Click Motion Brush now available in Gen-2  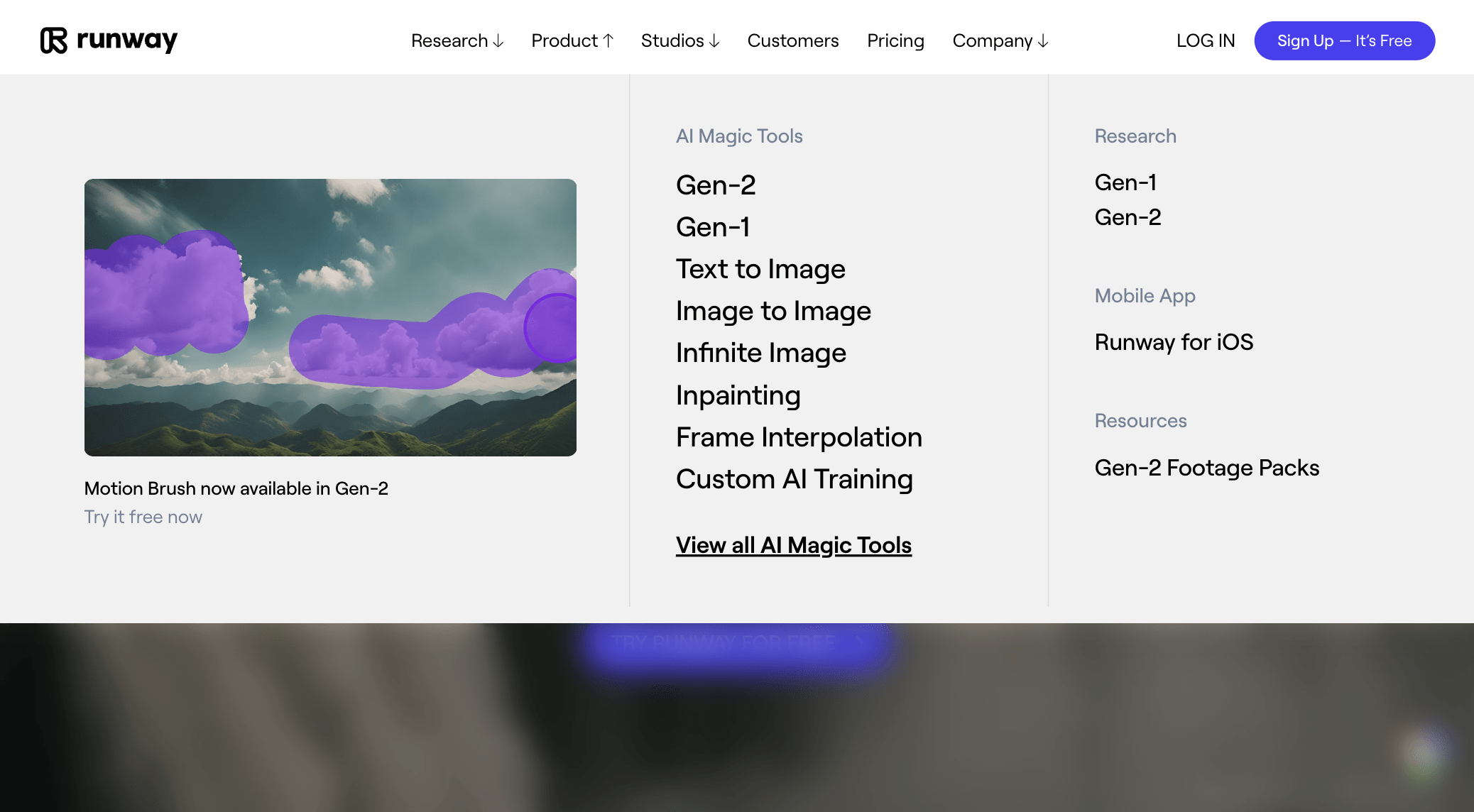[236, 488]
